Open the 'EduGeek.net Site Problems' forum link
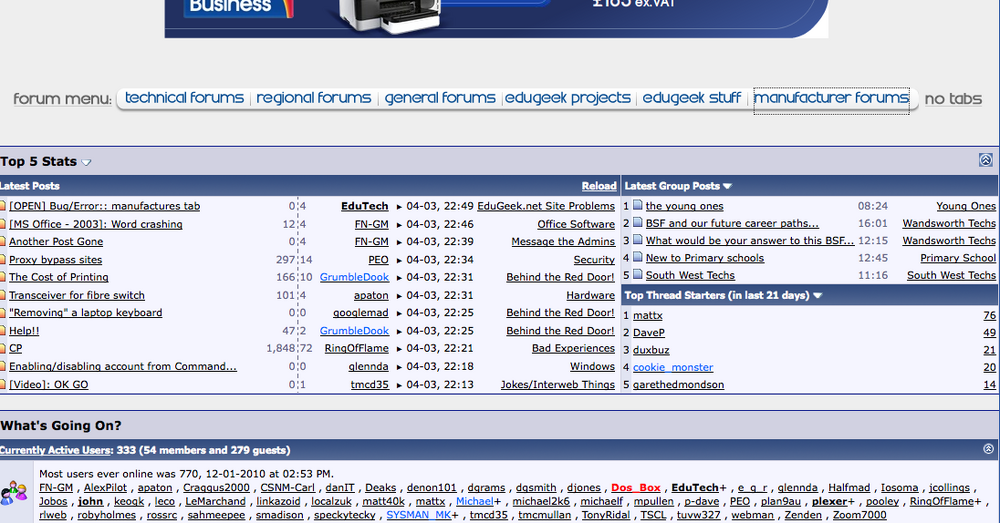Screen dimensions: 1000x523 (x=546, y=206)
